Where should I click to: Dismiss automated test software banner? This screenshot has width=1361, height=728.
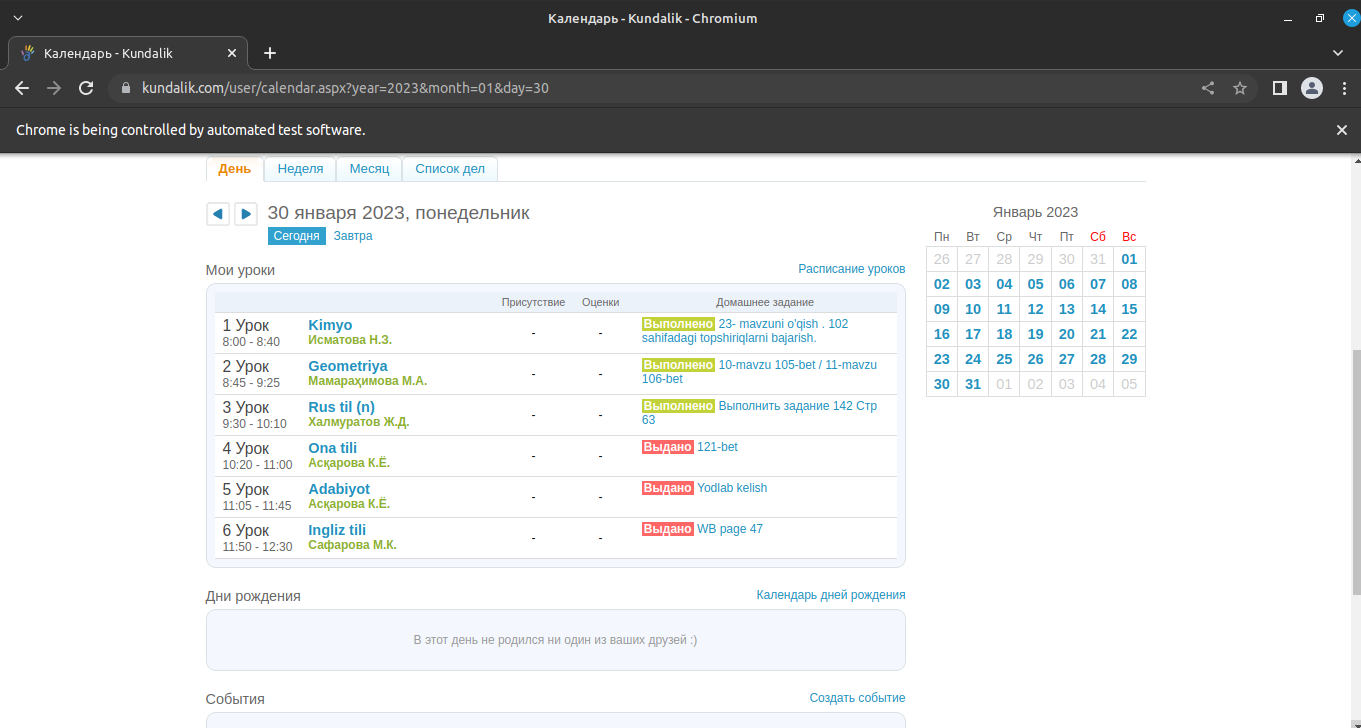[x=1342, y=130]
